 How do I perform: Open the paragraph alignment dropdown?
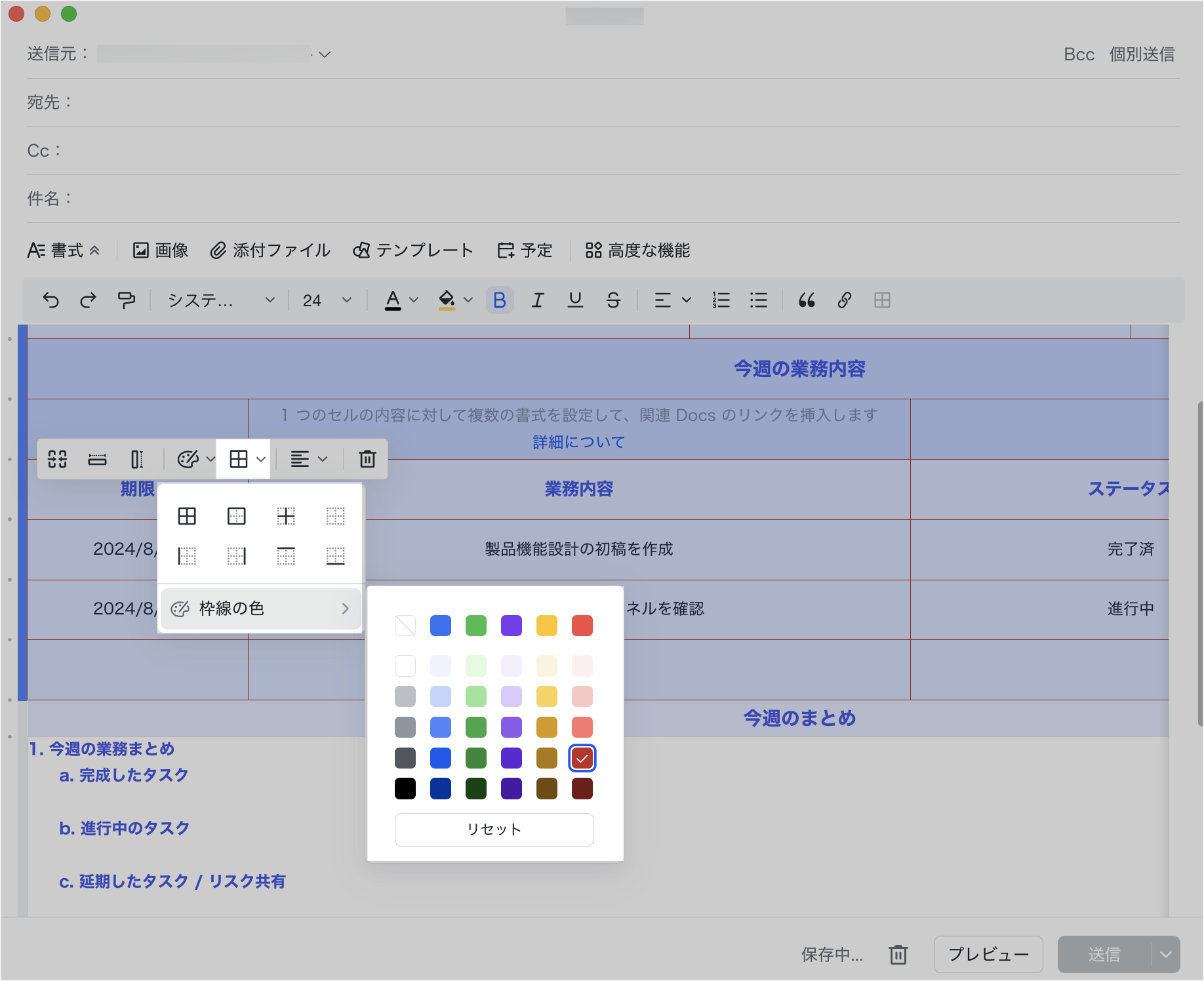pyautogui.click(x=673, y=300)
